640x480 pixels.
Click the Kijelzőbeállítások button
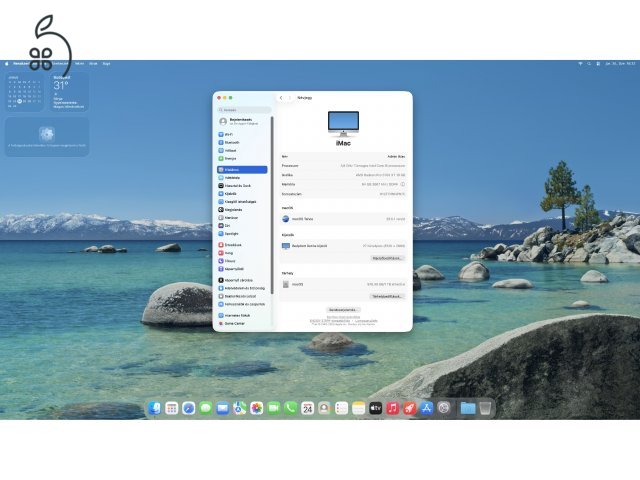tap(387, 258)
